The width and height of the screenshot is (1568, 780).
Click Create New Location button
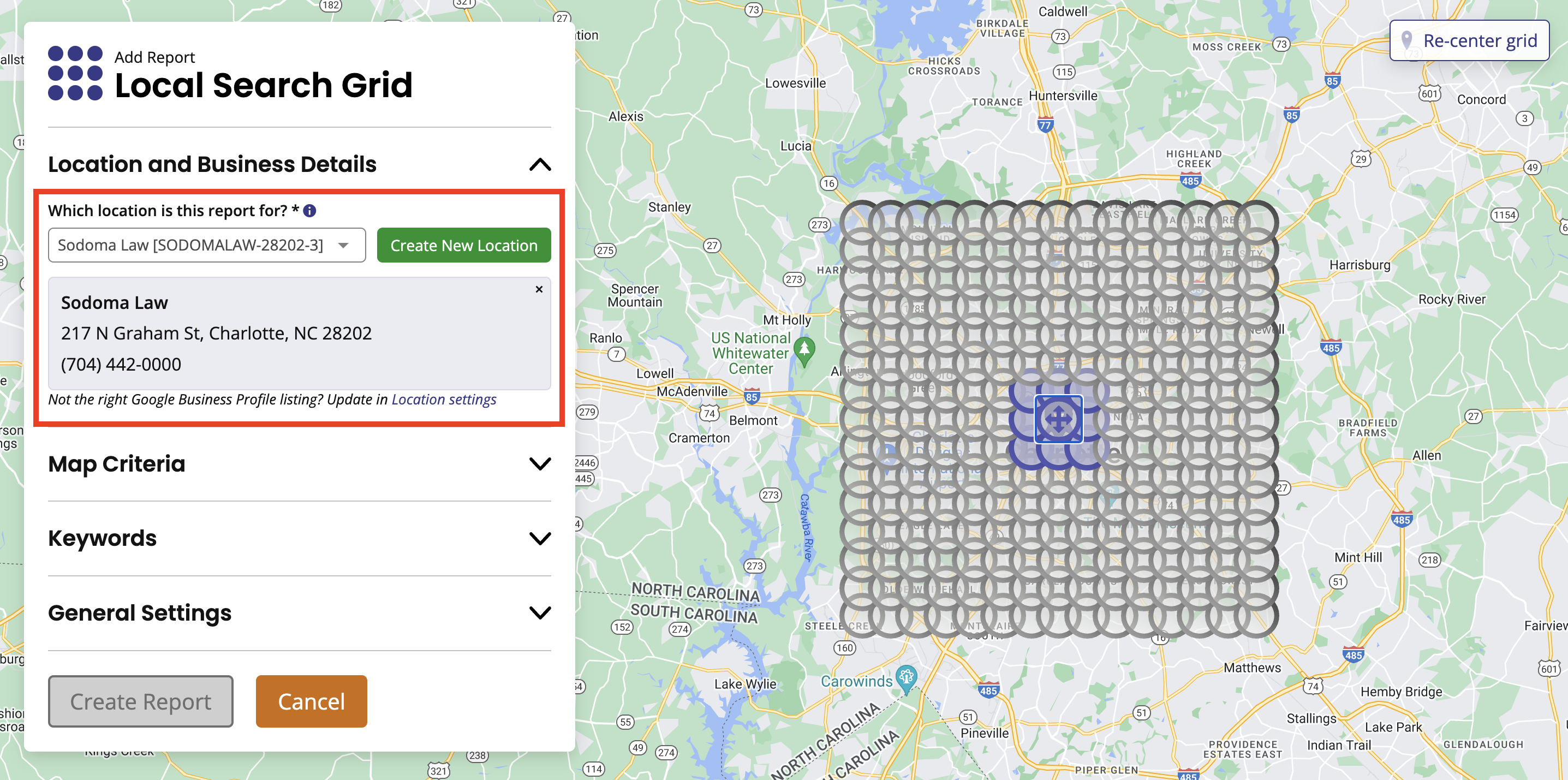pos(464,246)
